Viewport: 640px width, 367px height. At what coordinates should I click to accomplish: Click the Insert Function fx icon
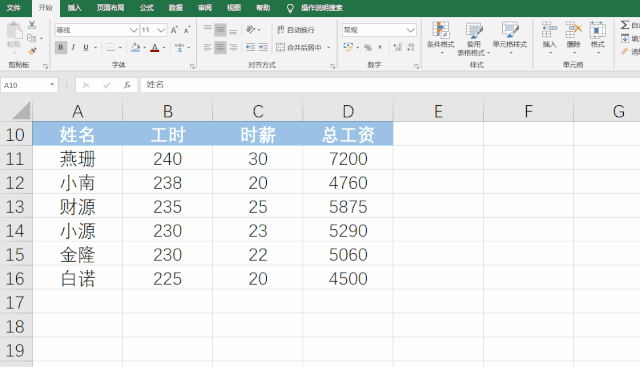127,85
